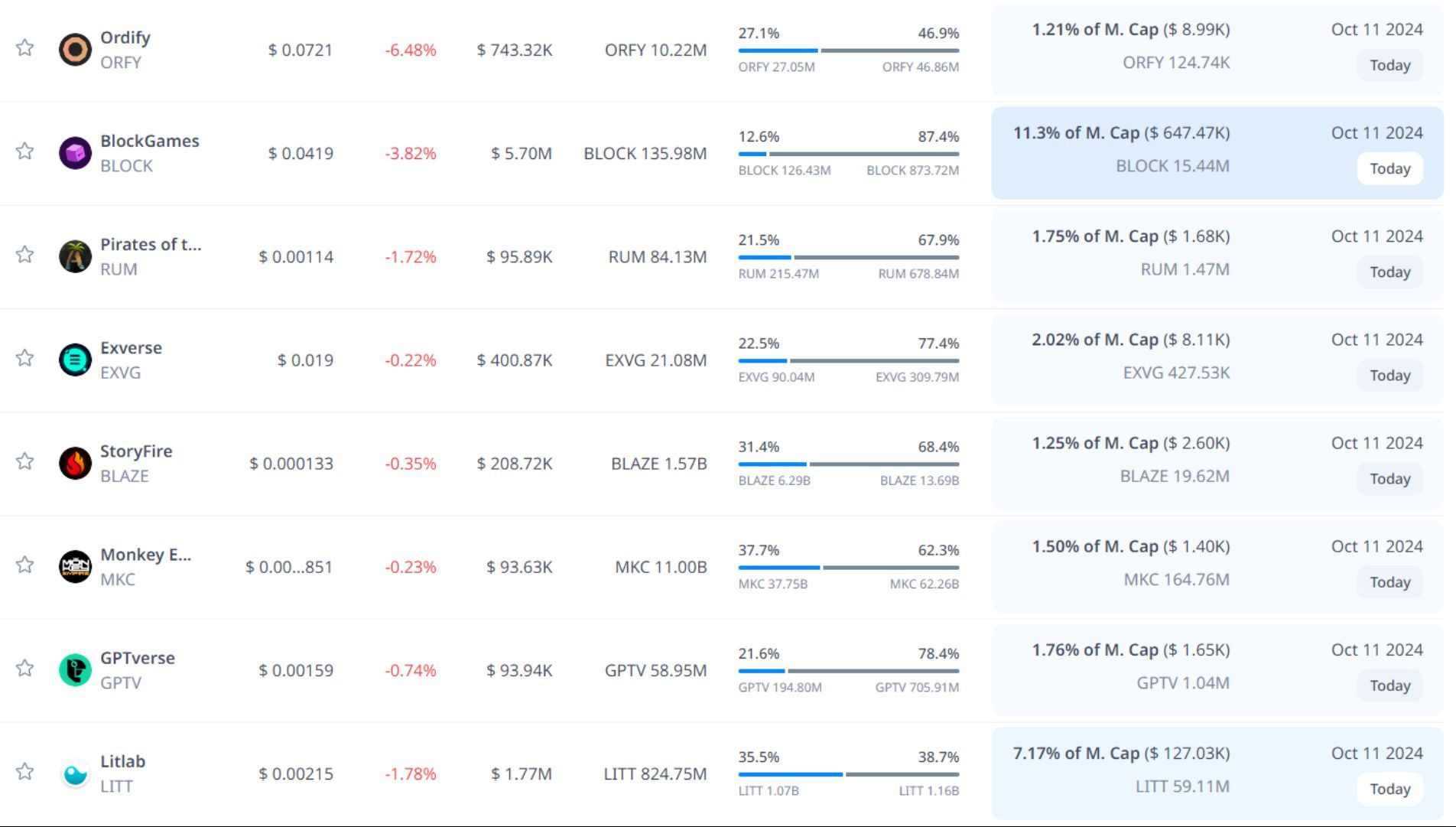Click the Pirates RUM token logo
Image resolution: width=1456 pixels, height=827 pixels.
click(75, 256)
